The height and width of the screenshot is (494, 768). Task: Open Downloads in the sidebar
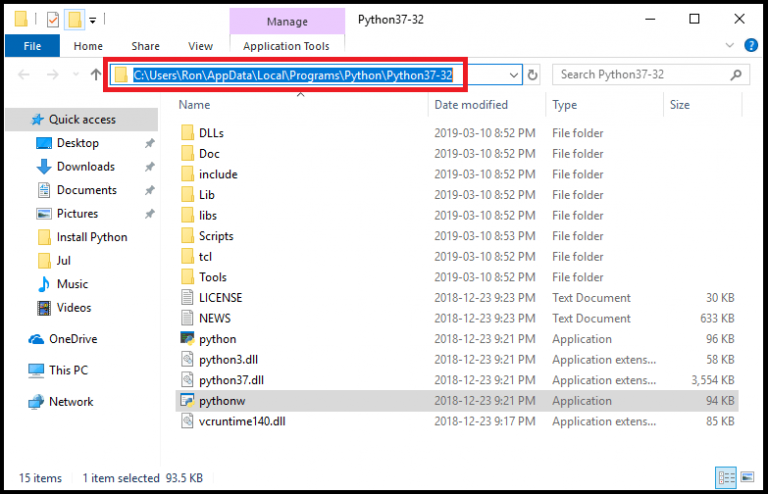pos(85,166)
